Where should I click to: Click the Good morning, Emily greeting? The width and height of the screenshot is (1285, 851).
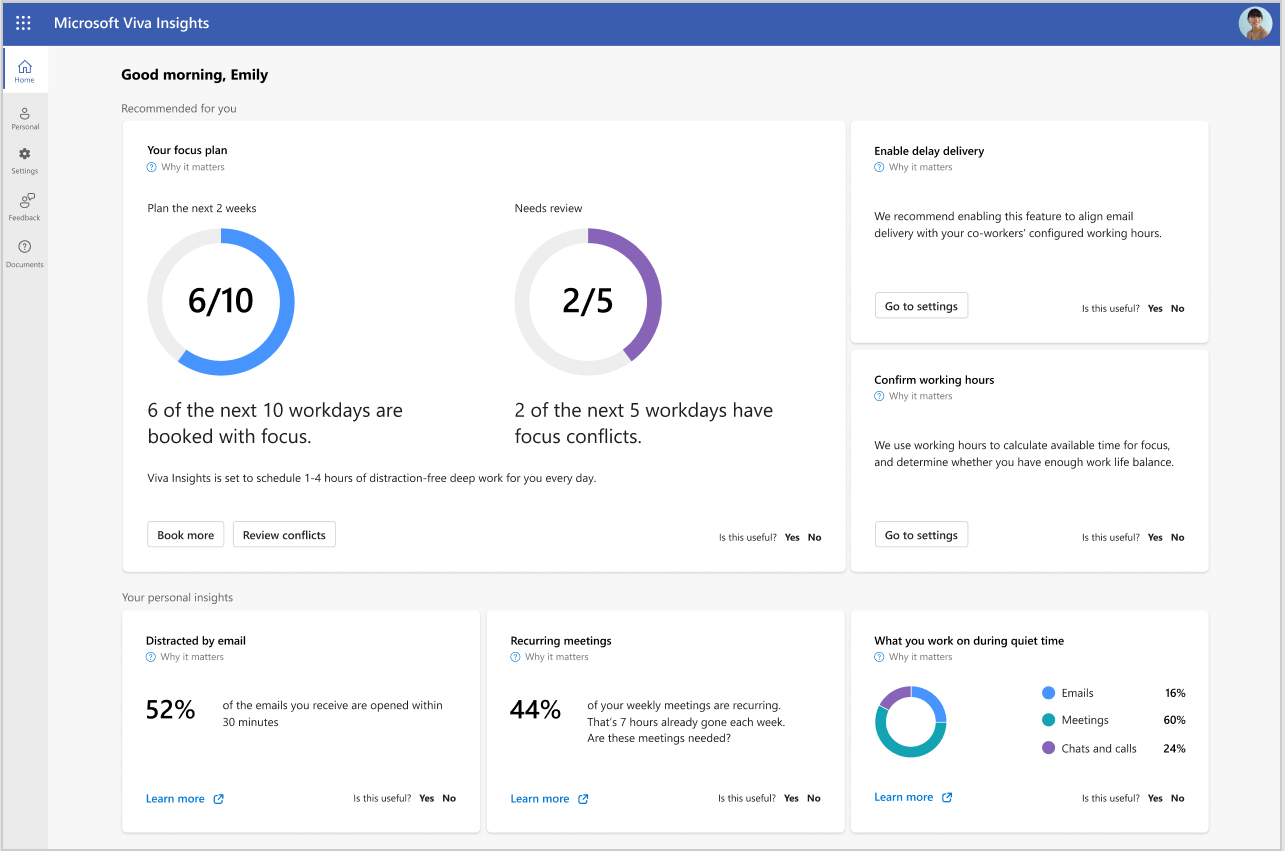195,75
